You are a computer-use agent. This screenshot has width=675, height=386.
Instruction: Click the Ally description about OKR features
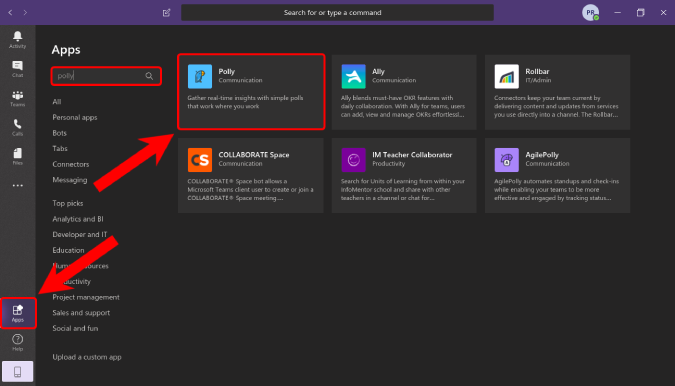403,106
